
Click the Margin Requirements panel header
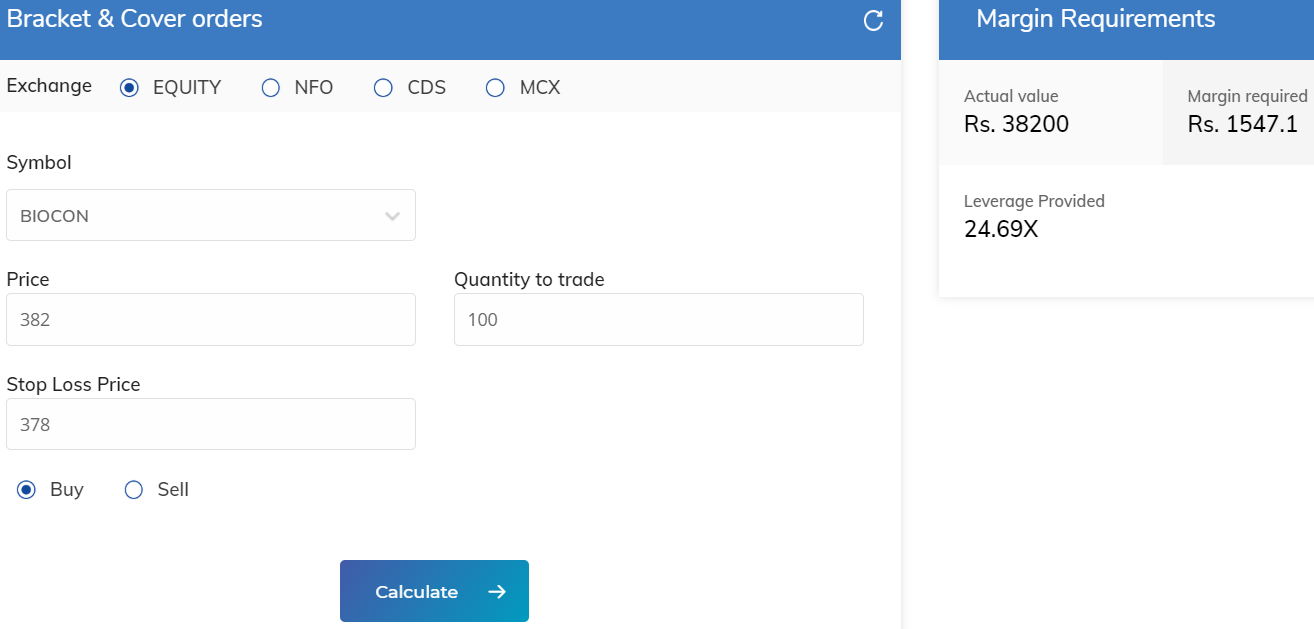(1095, 18)
